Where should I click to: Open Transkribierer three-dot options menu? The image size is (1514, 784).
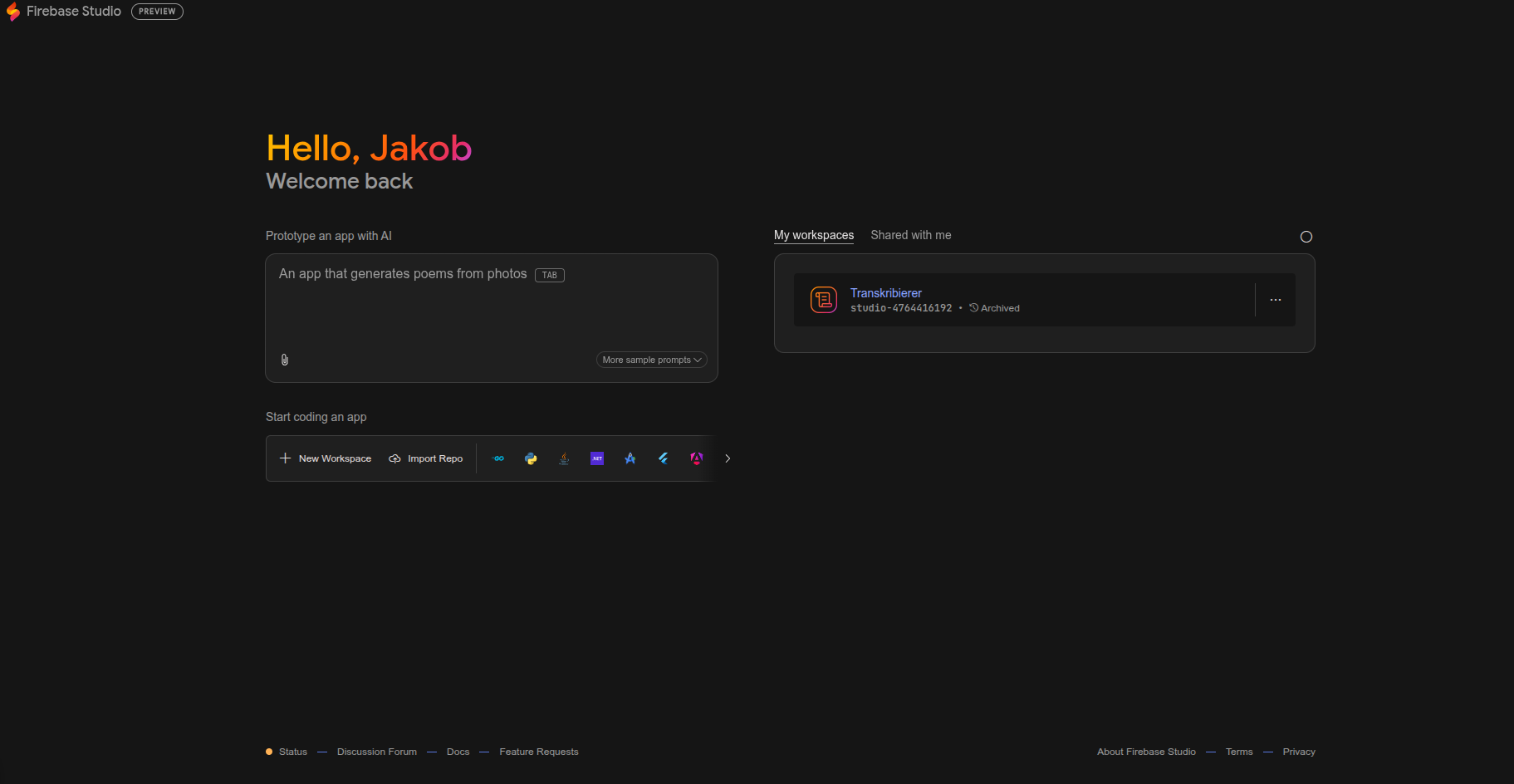pyautogui.click(x=1275, y=300)
